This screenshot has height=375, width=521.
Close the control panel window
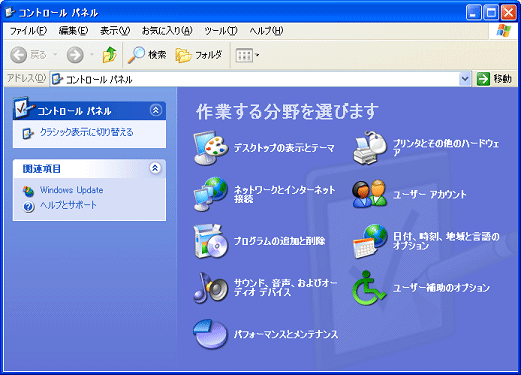point(509,13)
